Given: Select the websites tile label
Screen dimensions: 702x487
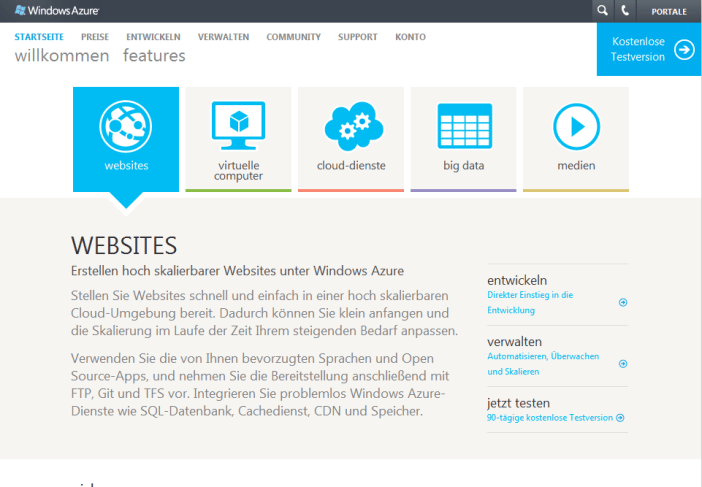Looking at the screenshot, I should 126,166.
